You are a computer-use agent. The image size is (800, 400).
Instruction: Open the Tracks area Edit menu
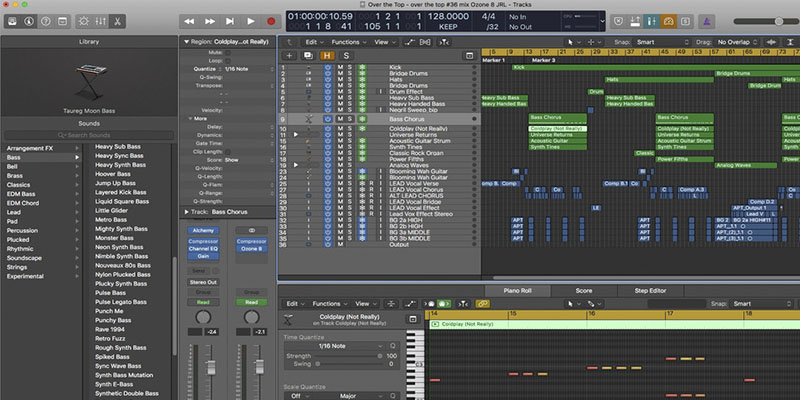coord(314,42)
